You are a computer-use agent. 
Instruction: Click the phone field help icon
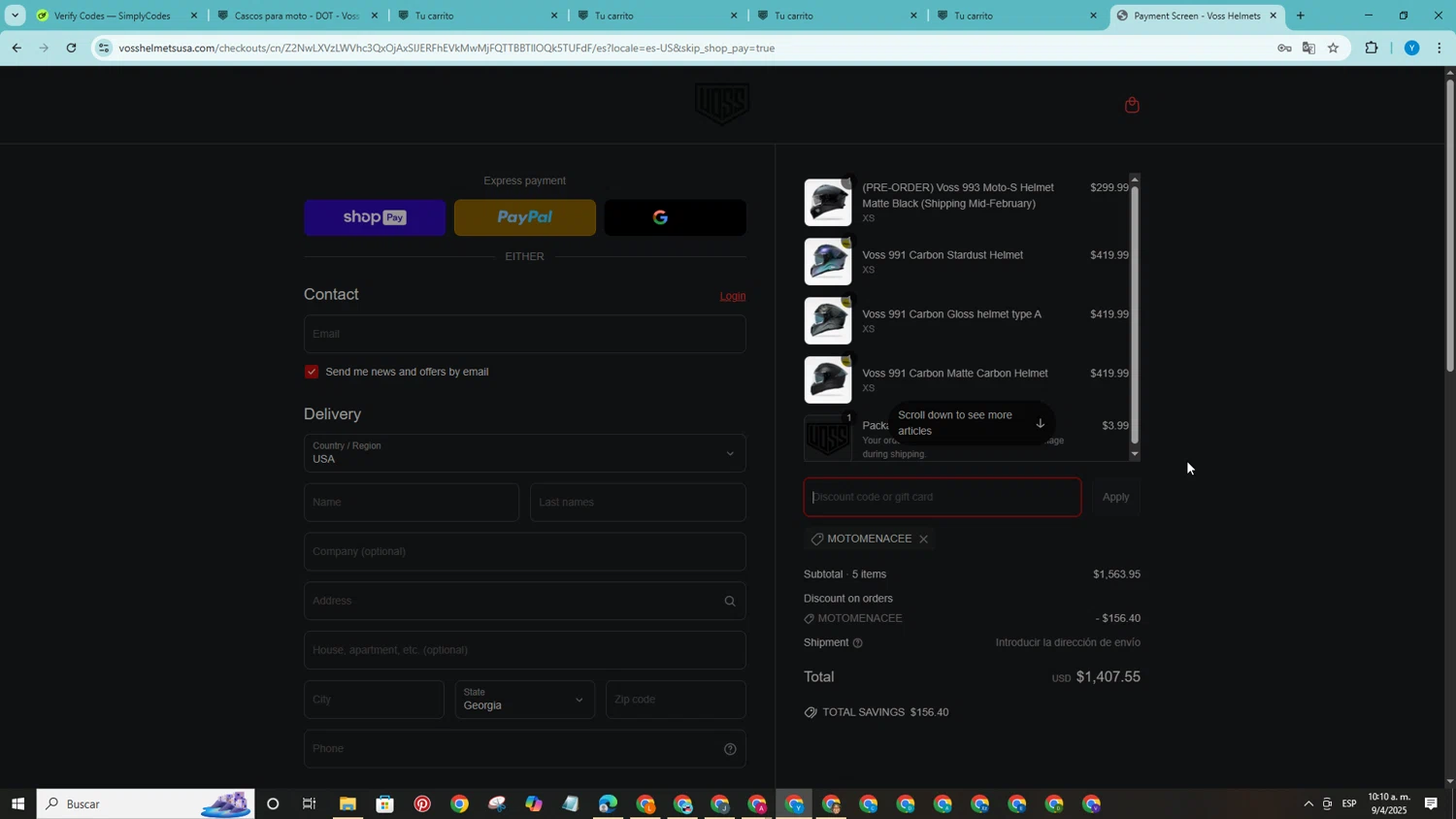click(730, 749)
